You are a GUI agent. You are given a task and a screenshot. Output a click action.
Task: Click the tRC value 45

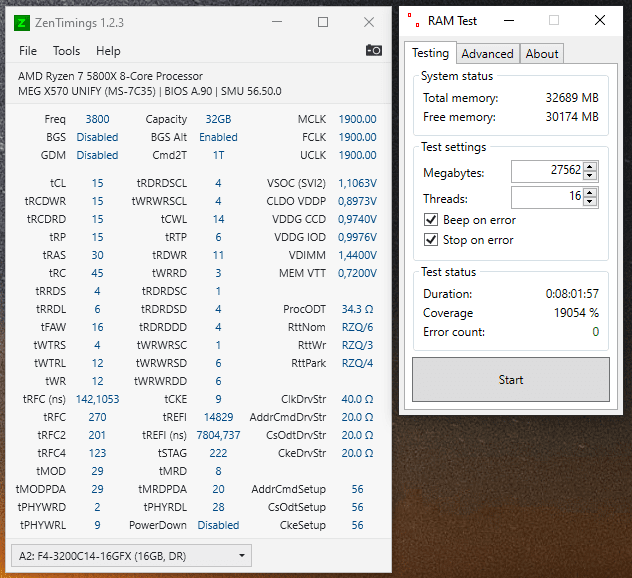pyautogui.click(x=97, y=273)
